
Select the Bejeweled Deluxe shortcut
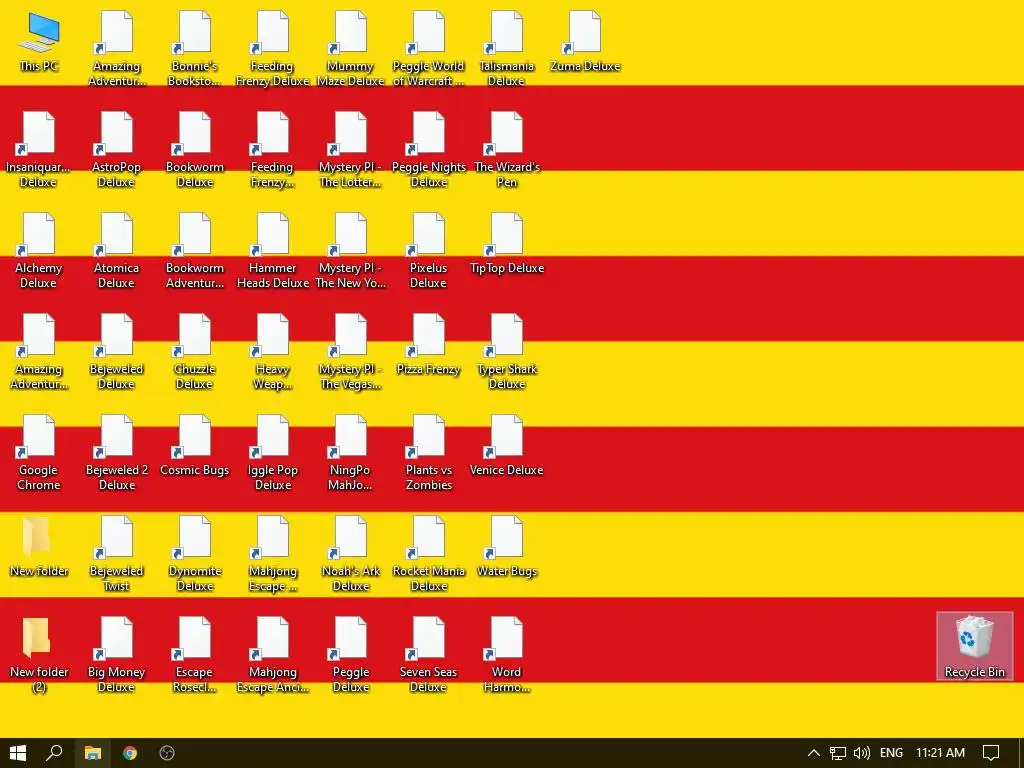tap(116, 352)
